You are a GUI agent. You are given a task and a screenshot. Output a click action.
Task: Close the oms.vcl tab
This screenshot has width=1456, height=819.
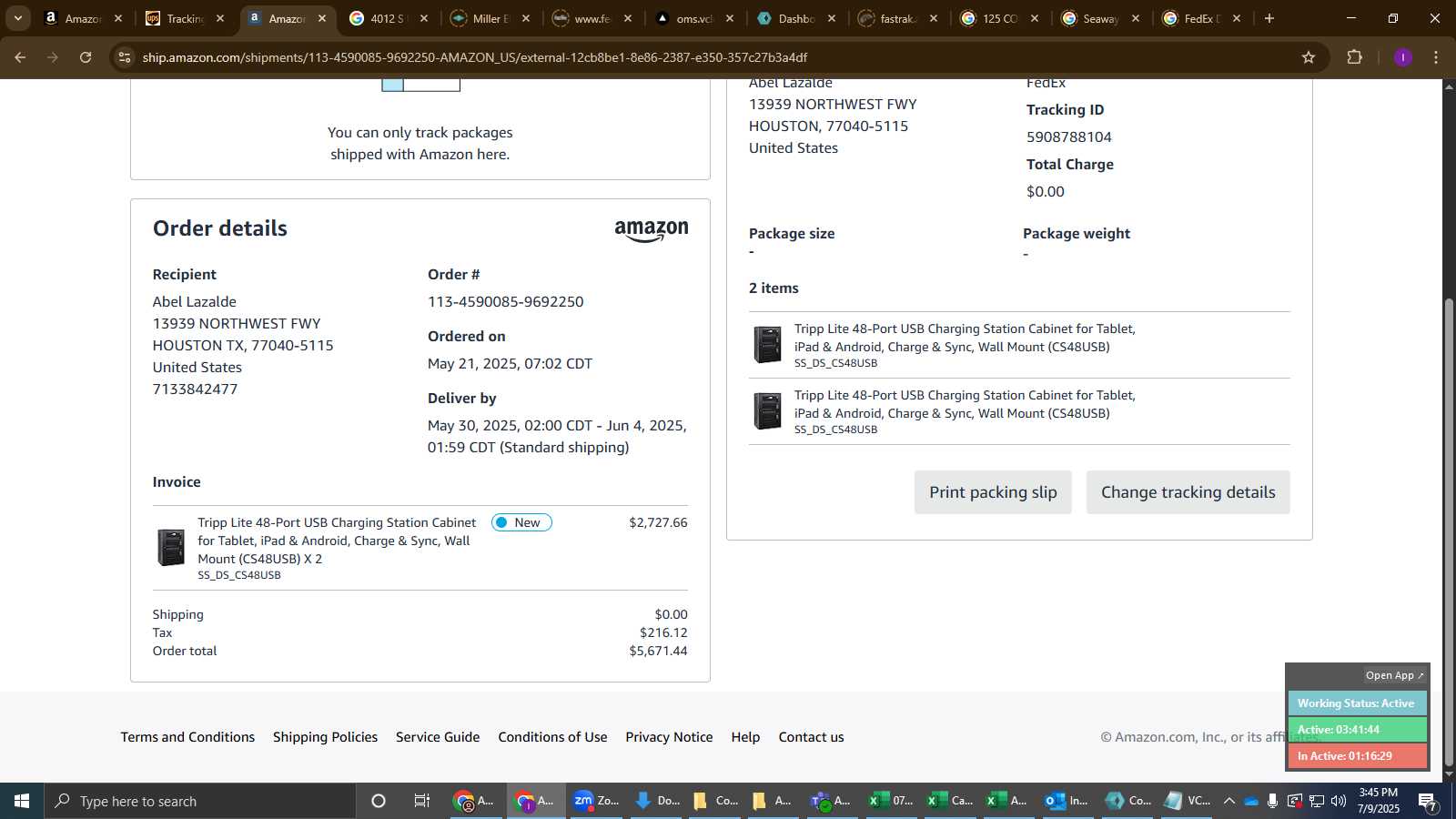click(730, 18)
